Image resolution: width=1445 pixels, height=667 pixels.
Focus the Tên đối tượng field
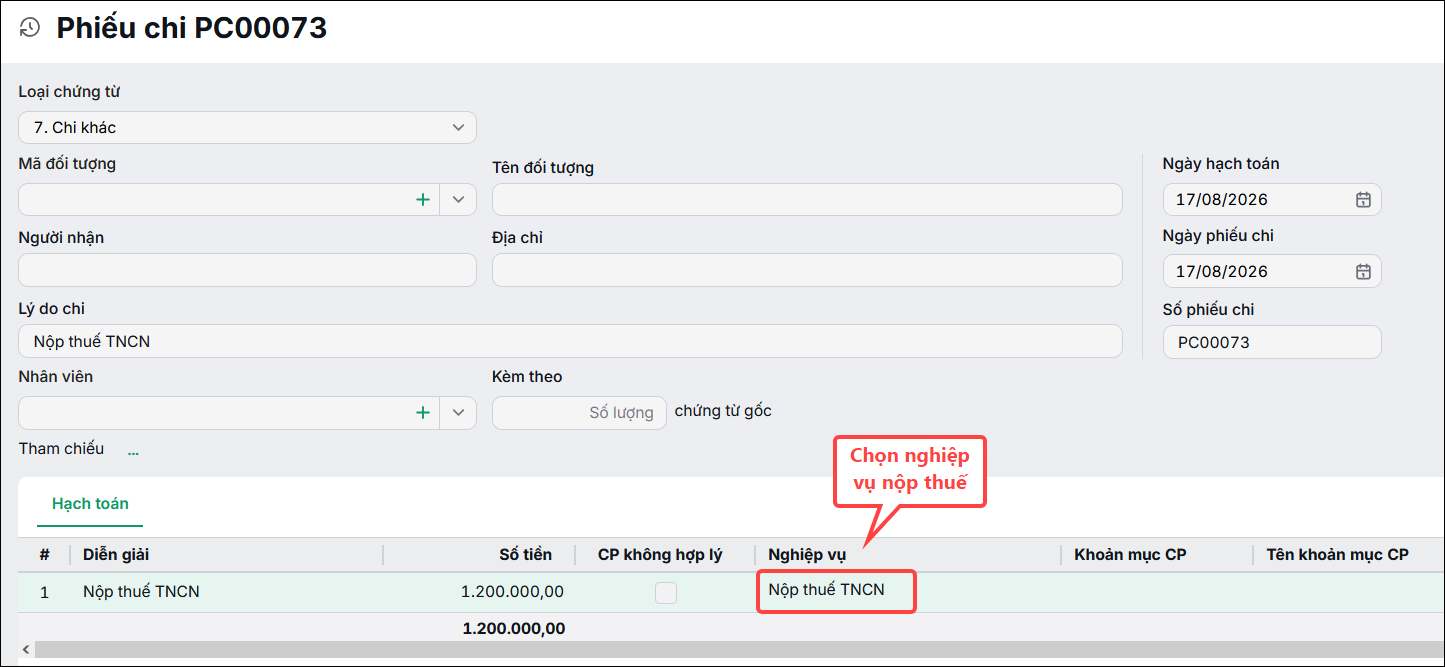click(807, 199)
